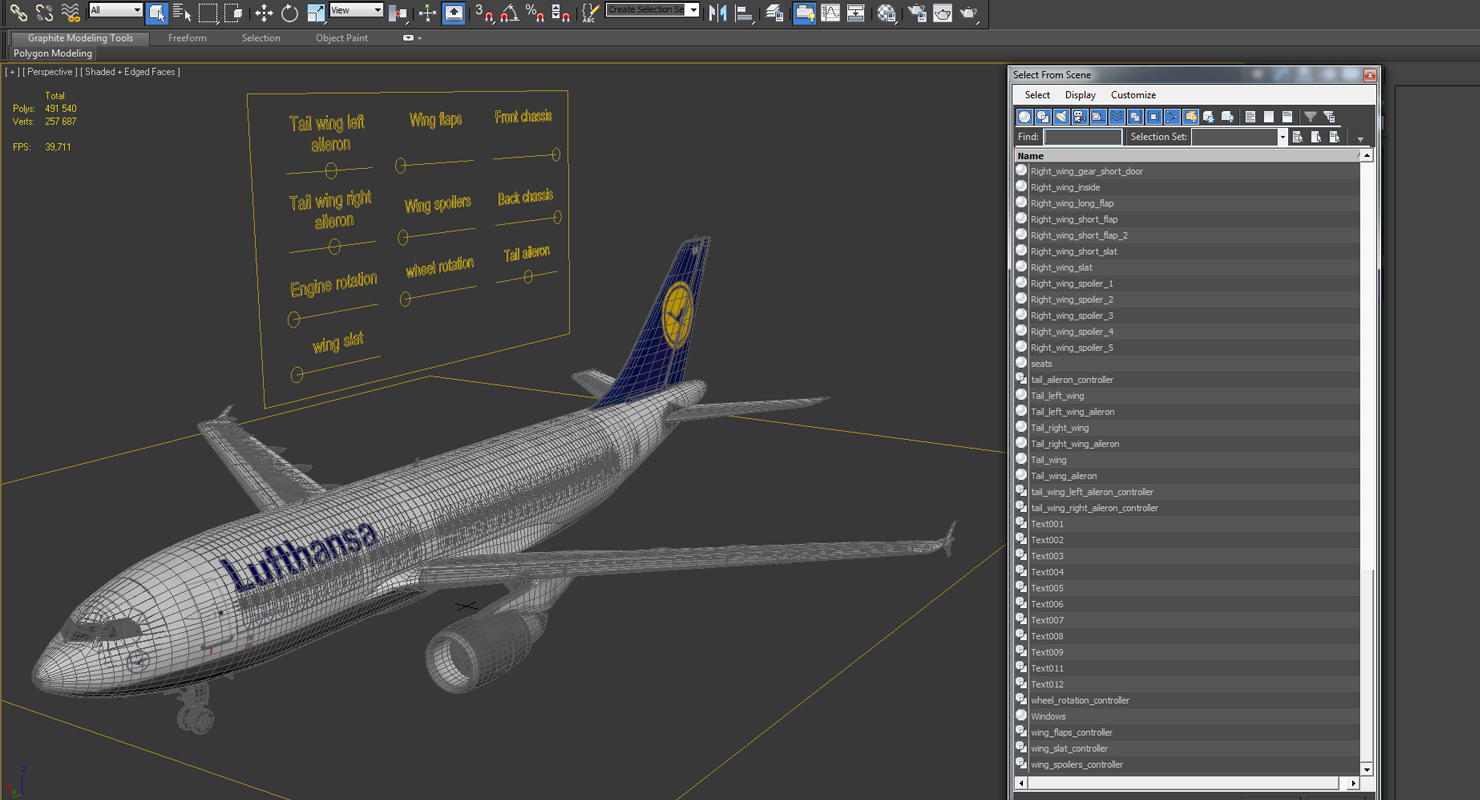Open the viewport [+] general menu

pos(12,72)
